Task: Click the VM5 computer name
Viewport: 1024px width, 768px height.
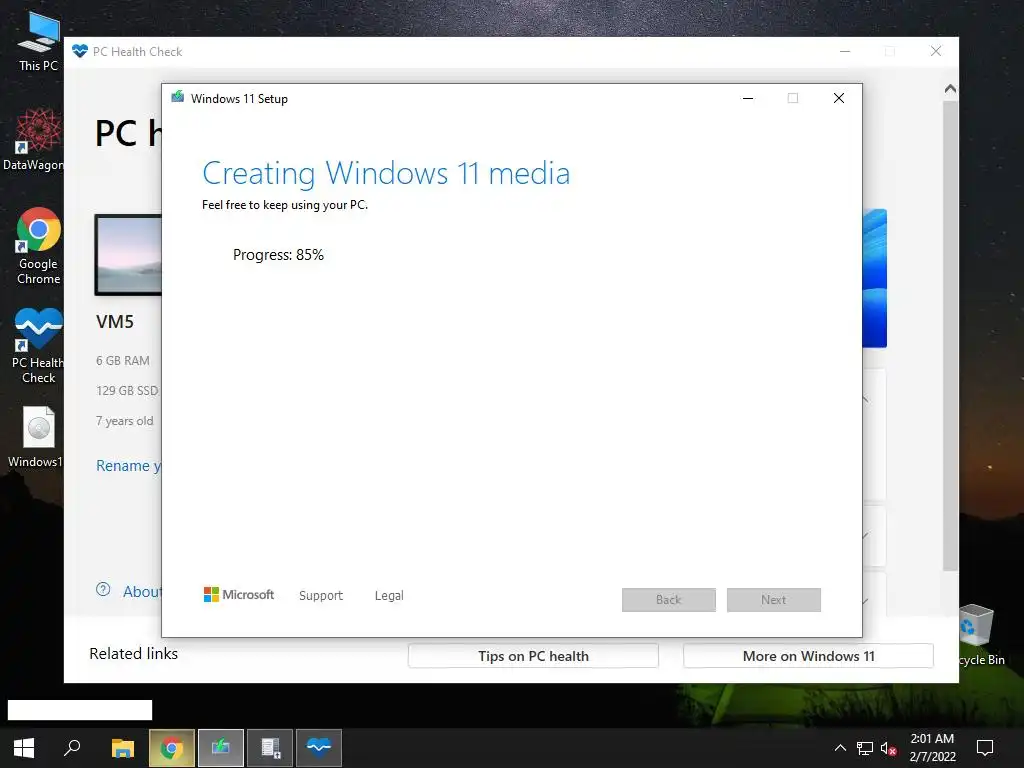Action: 115,322
